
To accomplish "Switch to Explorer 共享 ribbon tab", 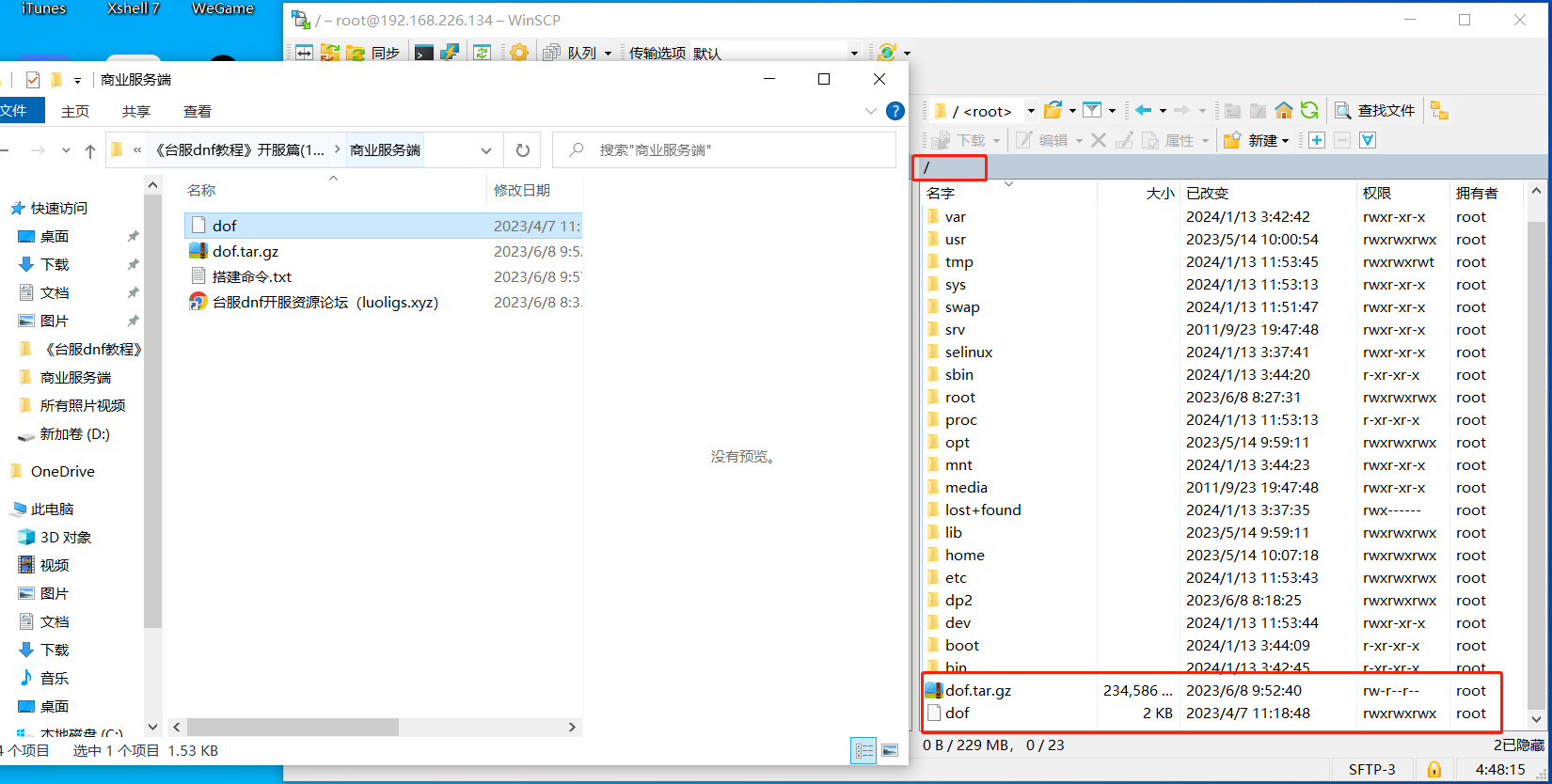I will point(136,111).
